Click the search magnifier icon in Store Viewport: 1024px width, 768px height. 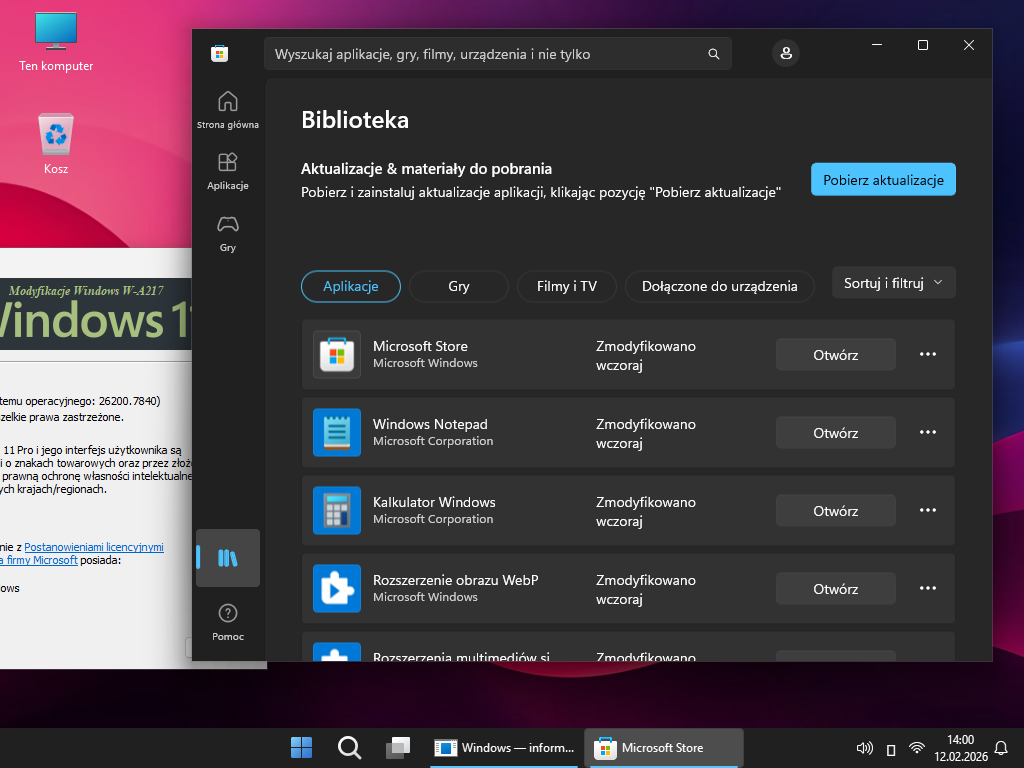(713, 54)
